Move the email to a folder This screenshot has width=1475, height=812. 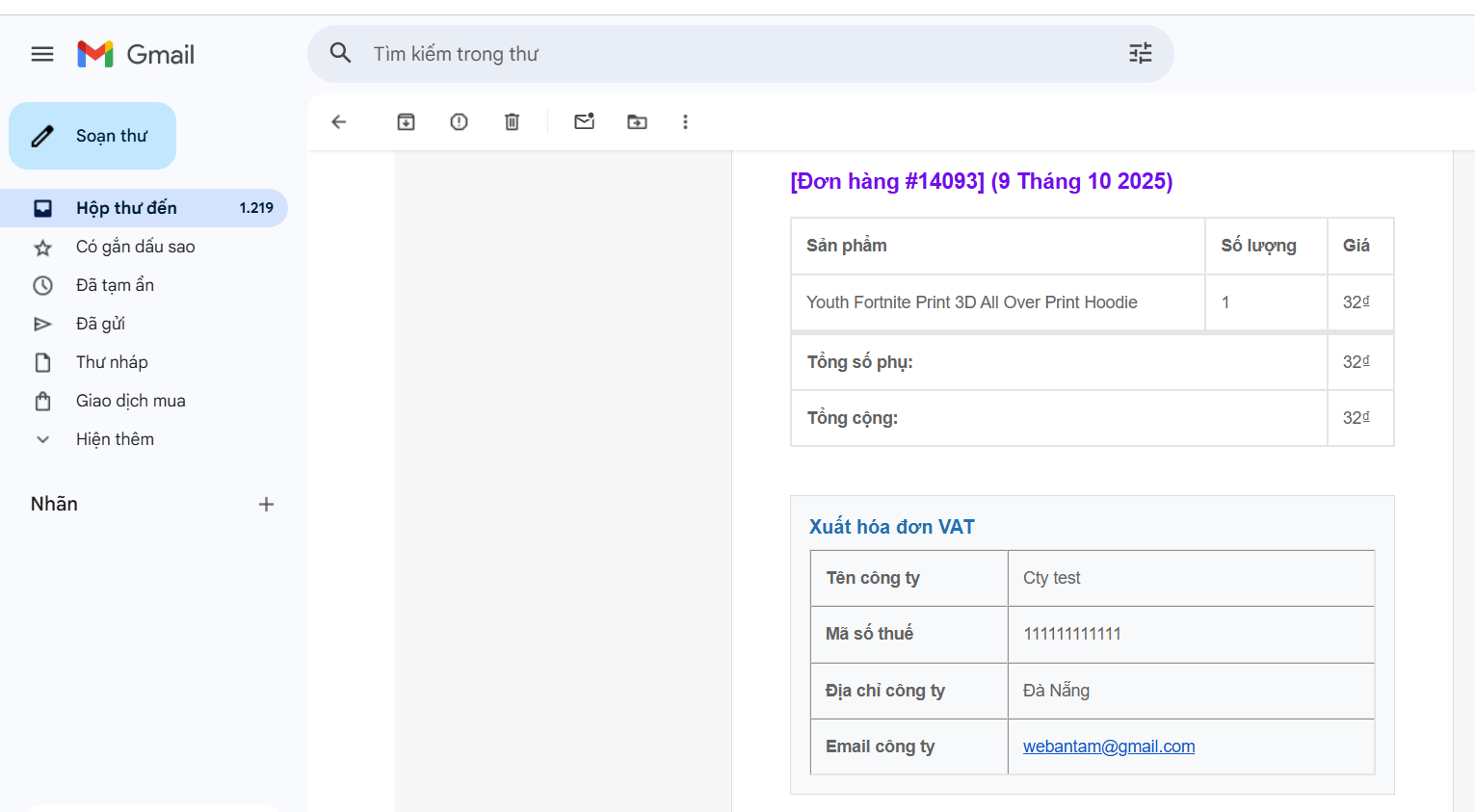[x=637, y=121]
